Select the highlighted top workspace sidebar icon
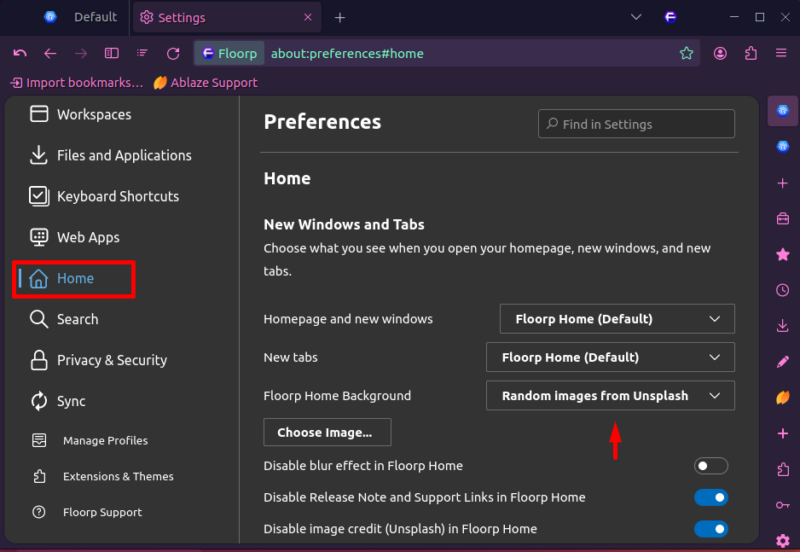 click(783, 110)
